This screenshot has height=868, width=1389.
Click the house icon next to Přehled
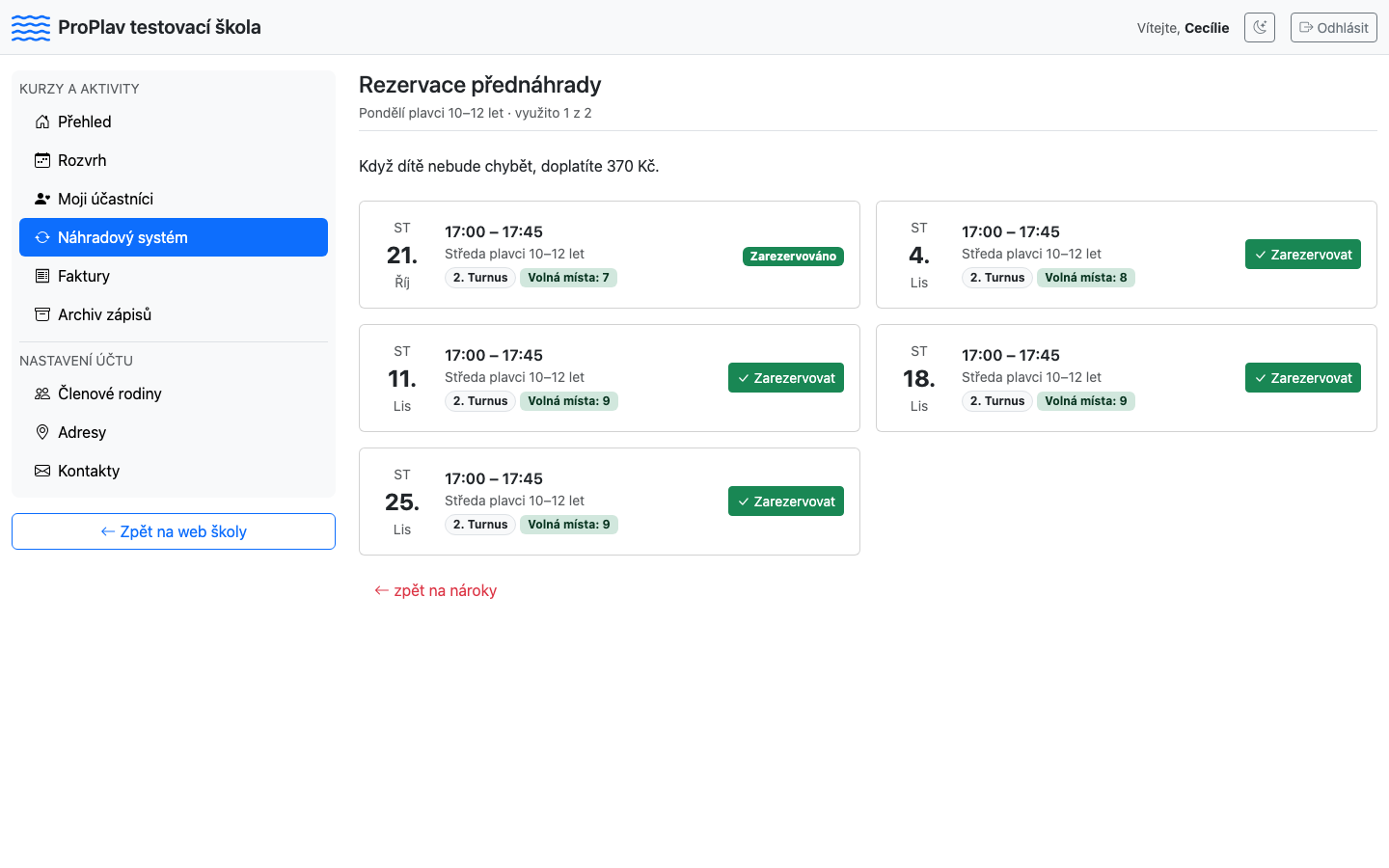[x=42, y=122]
